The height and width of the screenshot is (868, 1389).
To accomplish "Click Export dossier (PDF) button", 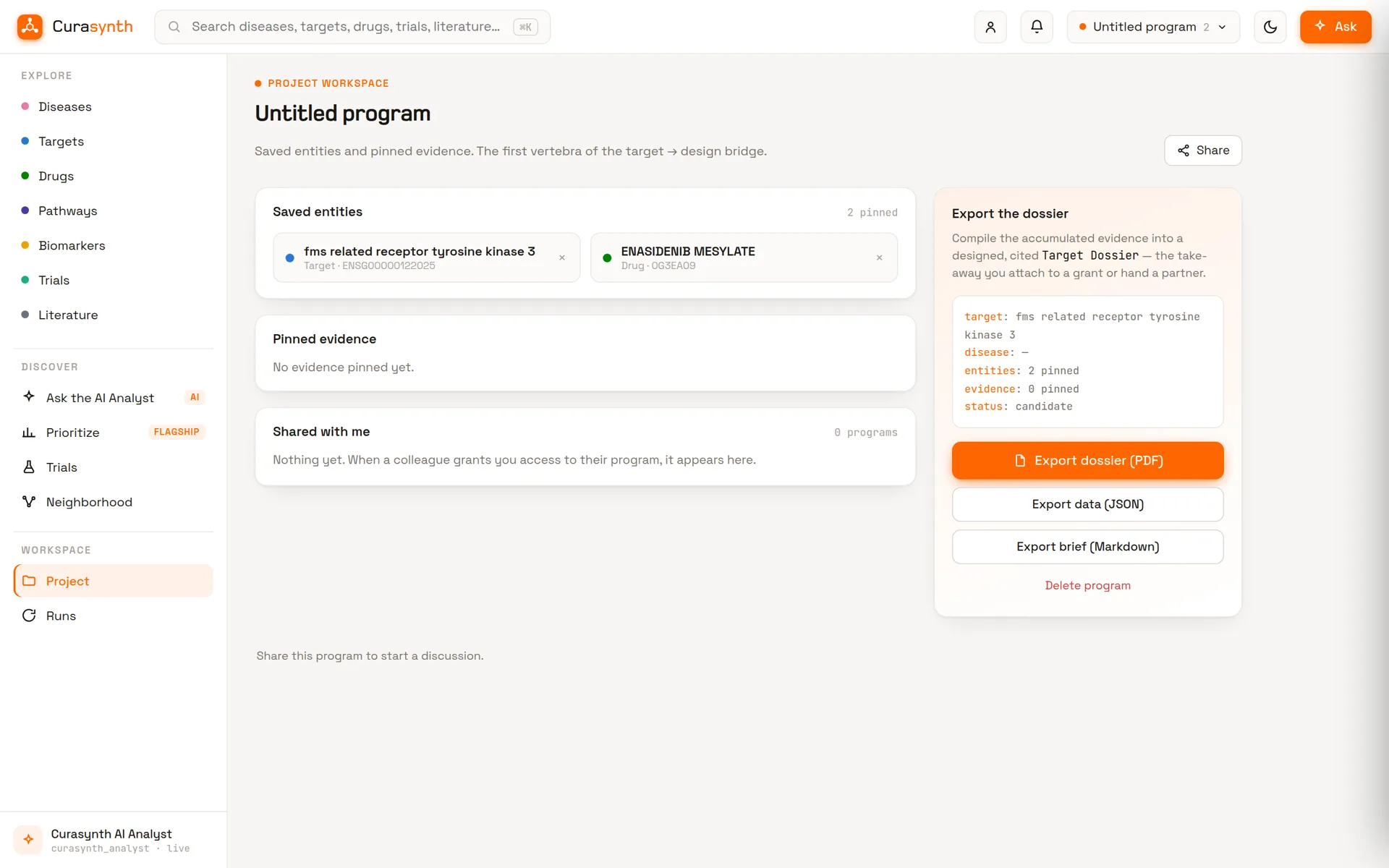I will [x=1087, y=461].
